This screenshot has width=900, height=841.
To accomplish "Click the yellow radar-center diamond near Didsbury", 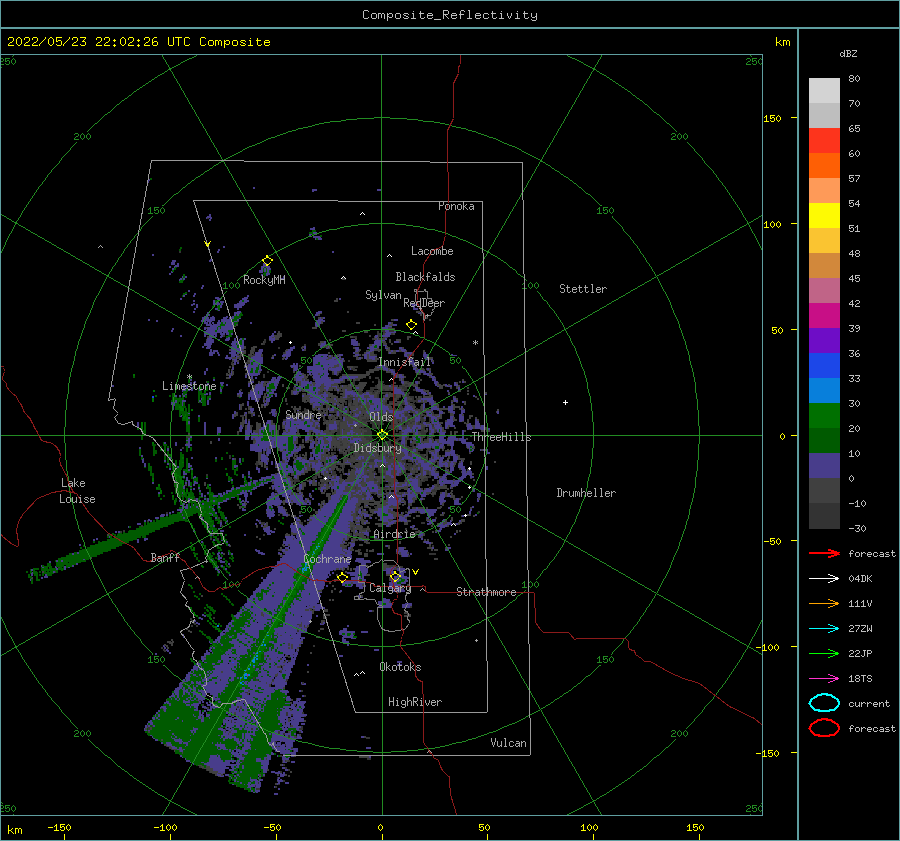I will point(382,435).
